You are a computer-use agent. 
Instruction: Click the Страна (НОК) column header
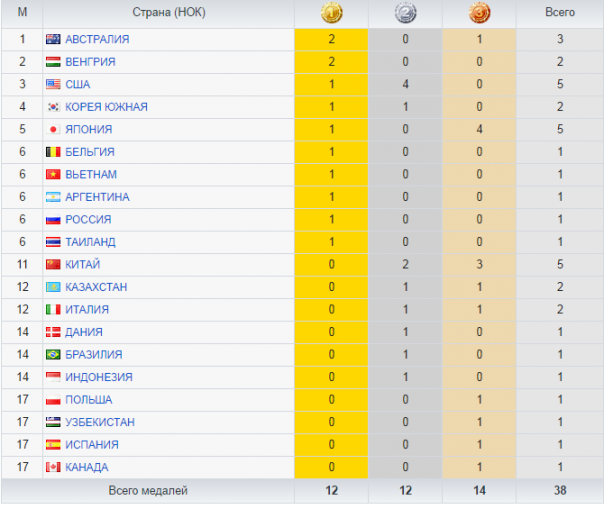(168, 13)
